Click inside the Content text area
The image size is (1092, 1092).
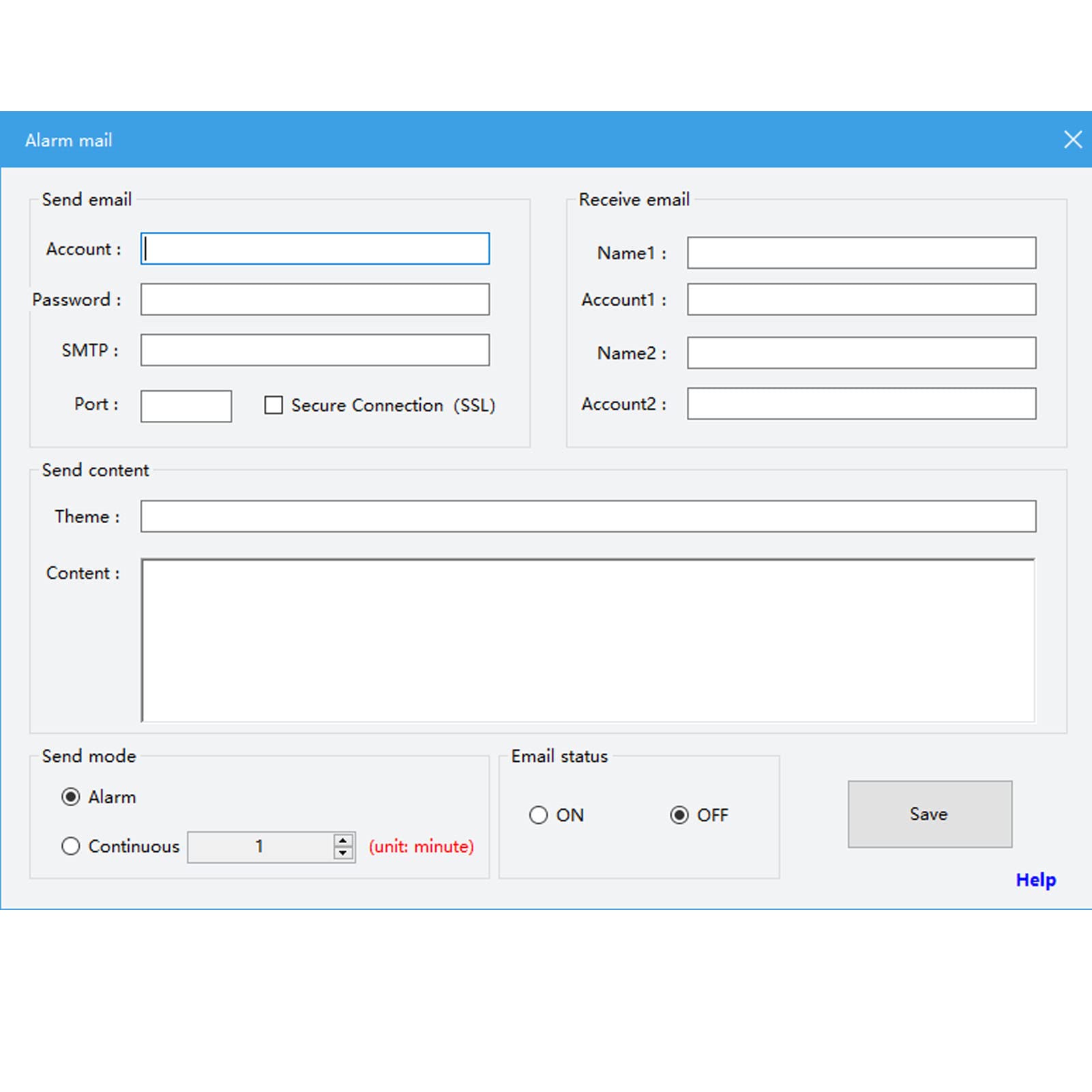coord(588,640)
